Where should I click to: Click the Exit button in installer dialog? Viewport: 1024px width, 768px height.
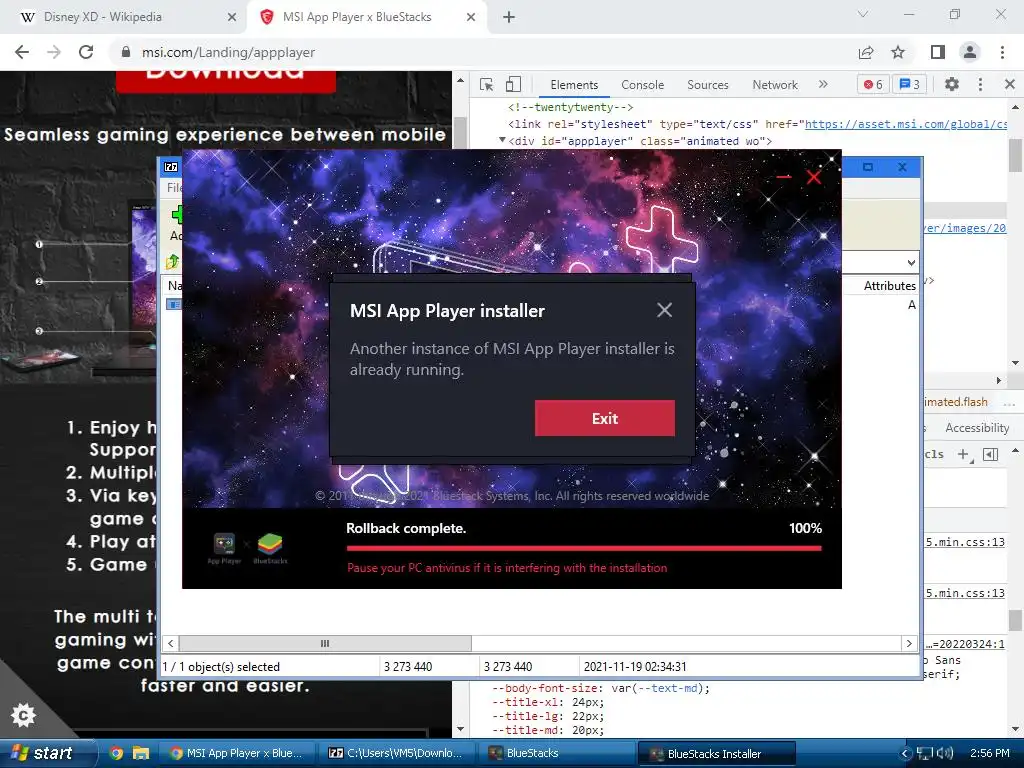coord(605,418)
